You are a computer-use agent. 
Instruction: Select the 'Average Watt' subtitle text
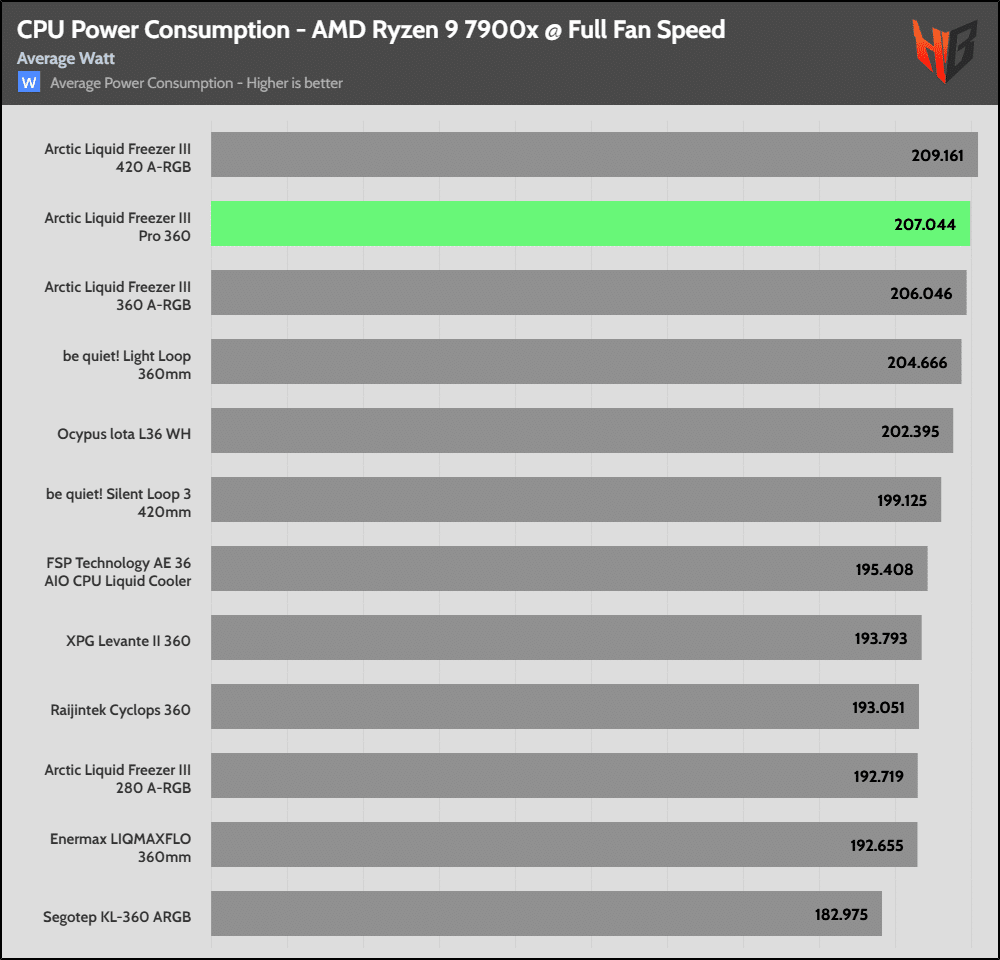click(66, 59)
